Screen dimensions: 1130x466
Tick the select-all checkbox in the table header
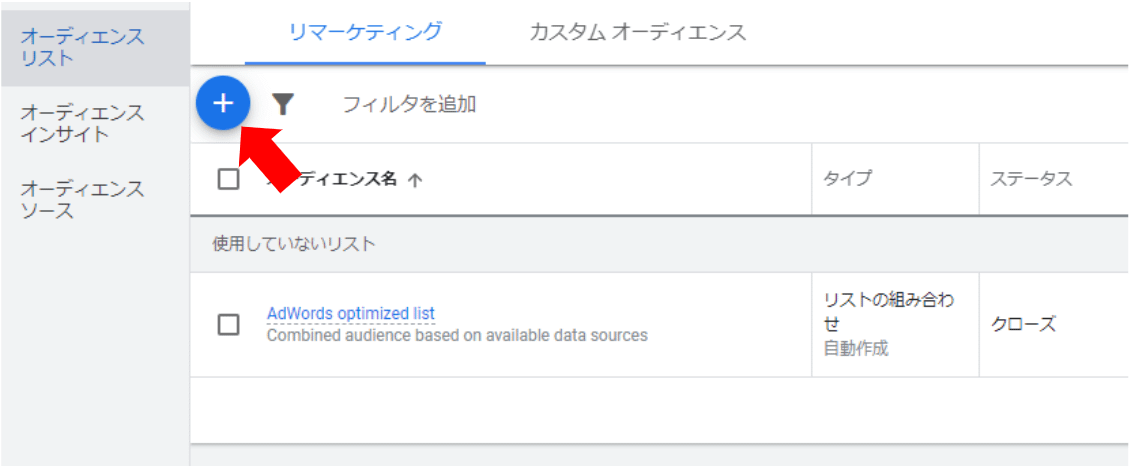click(228, 179)
